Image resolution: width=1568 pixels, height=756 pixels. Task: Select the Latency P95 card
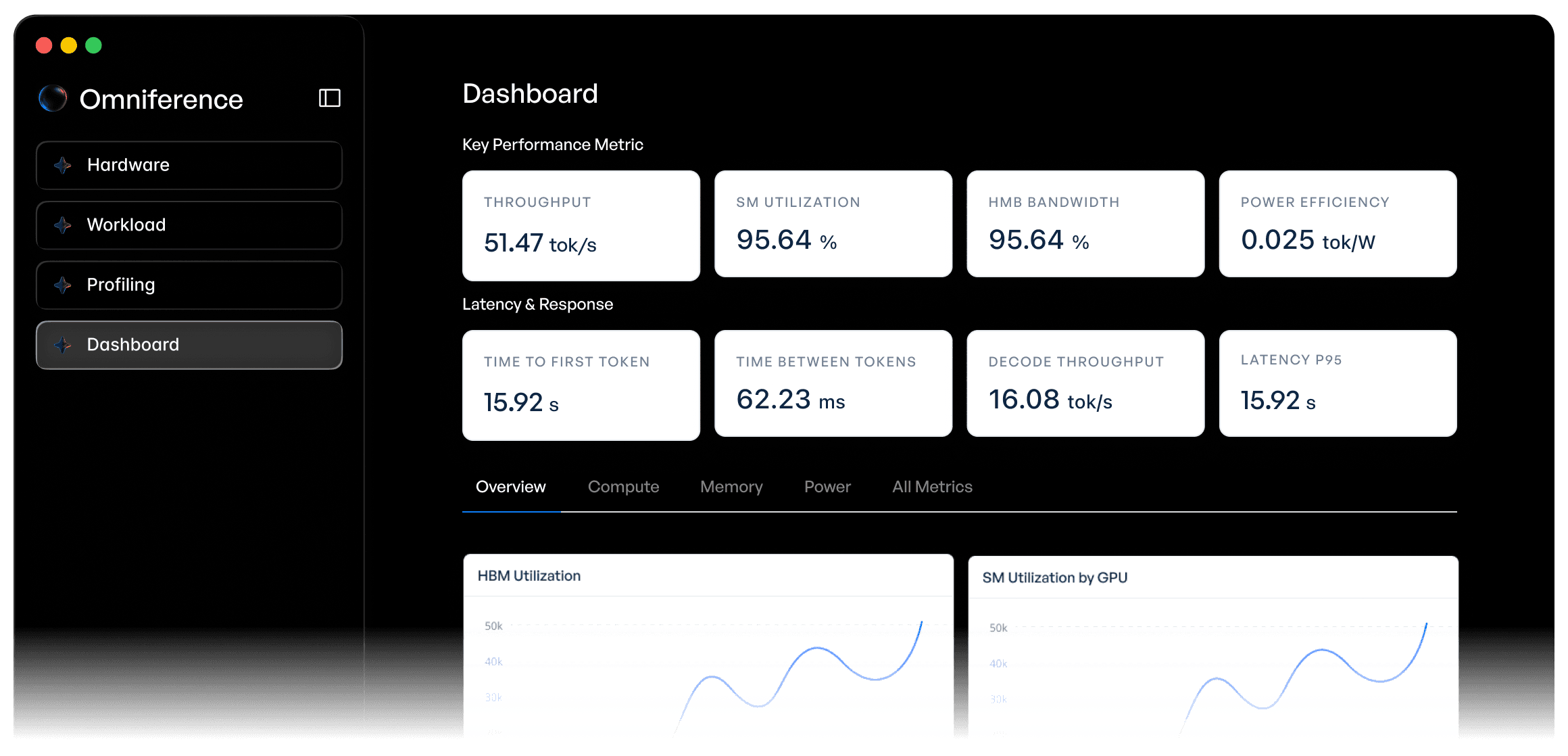click(1338, 383)
